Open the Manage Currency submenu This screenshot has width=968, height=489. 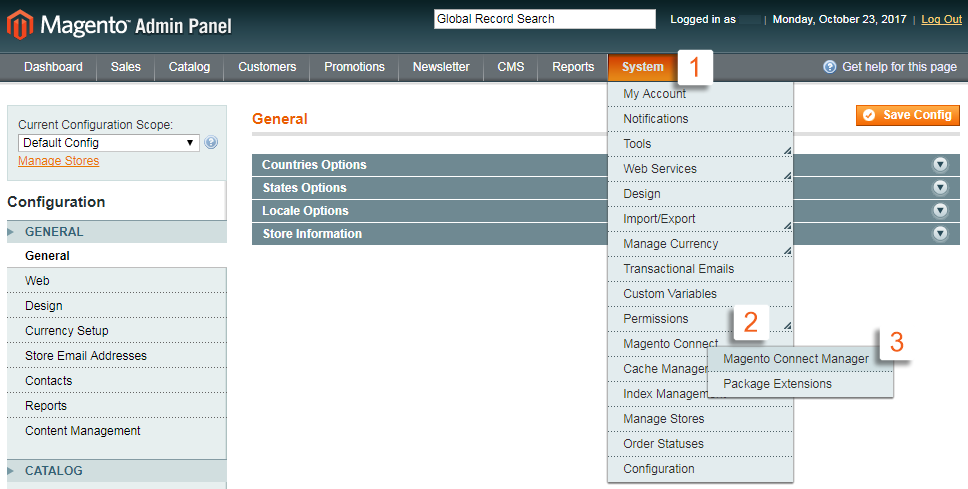tap(700, 244)
